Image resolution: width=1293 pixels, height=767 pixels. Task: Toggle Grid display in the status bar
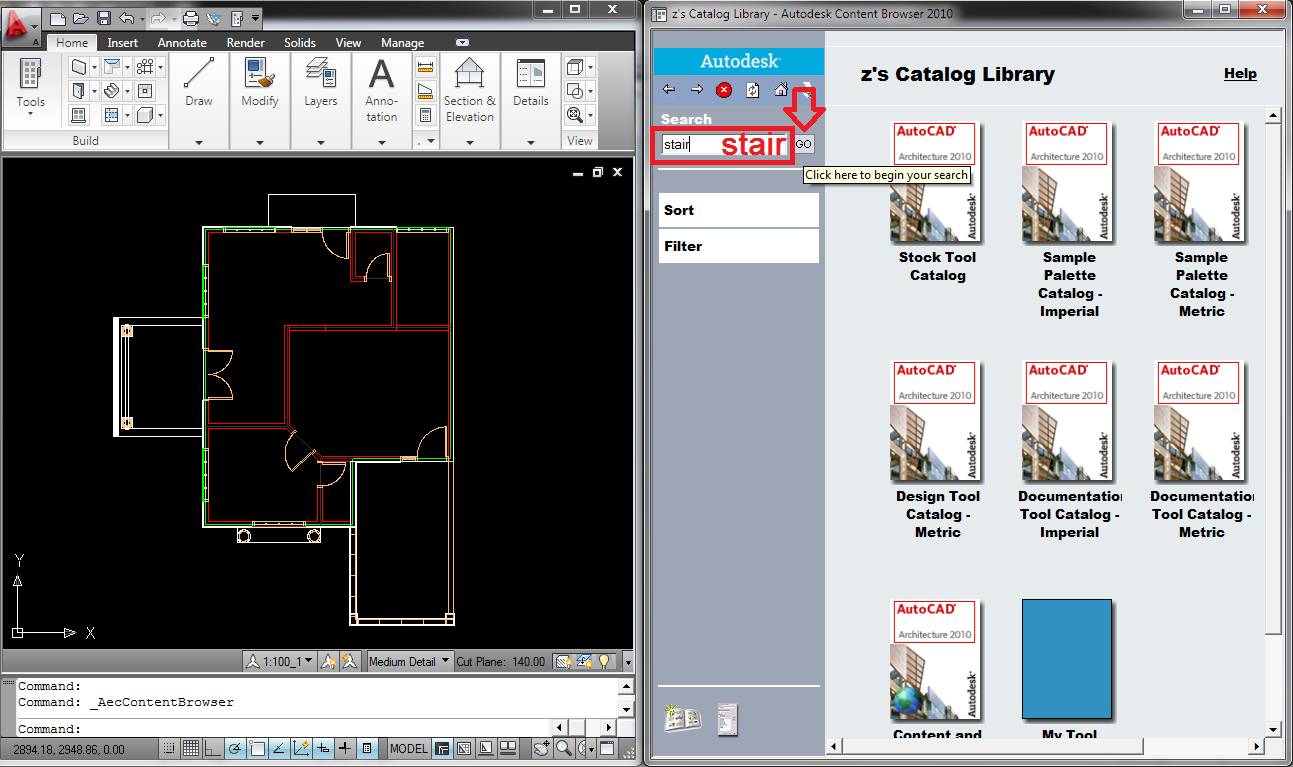(x=190, y=749)
